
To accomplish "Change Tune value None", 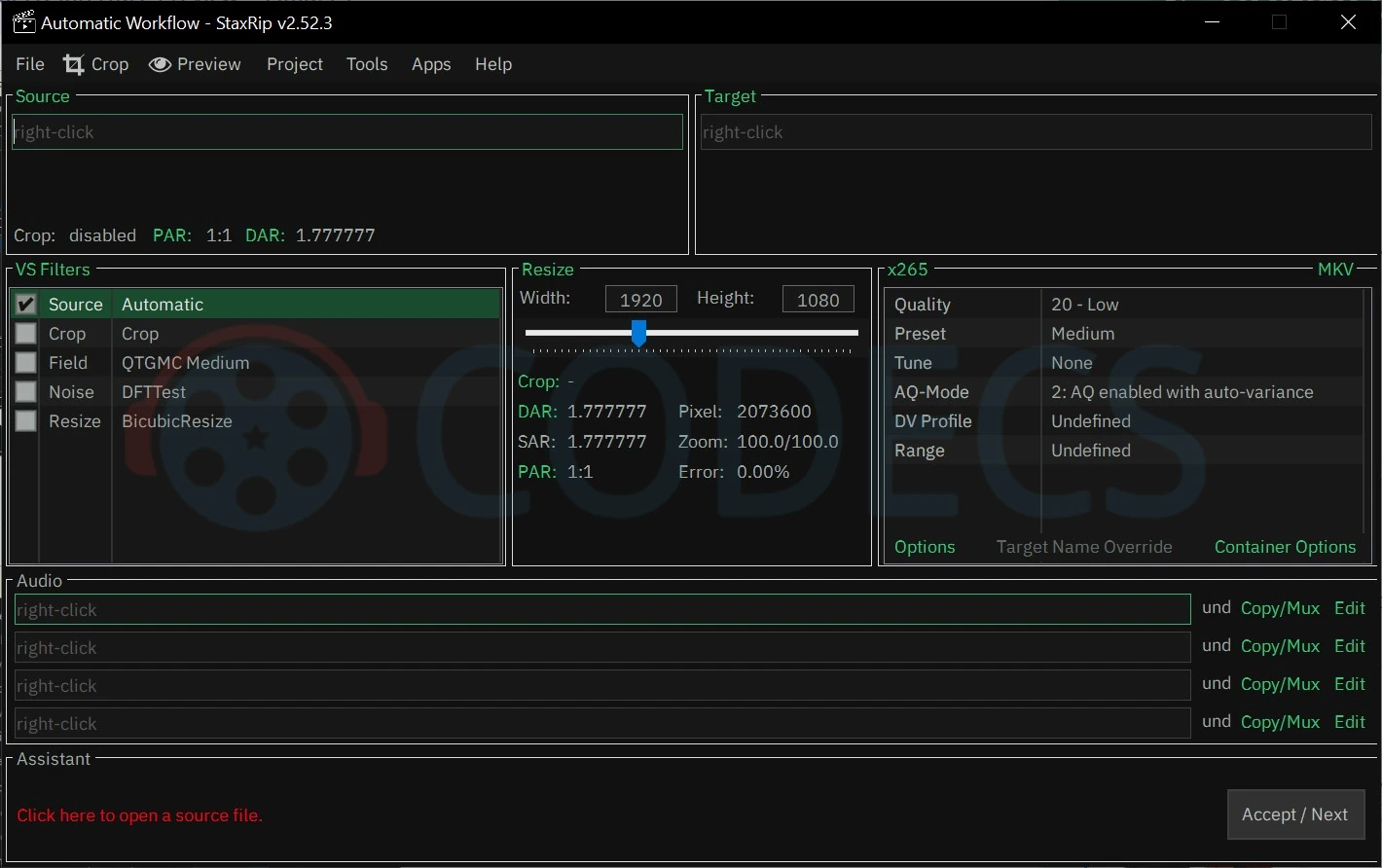I will 1072,363.
